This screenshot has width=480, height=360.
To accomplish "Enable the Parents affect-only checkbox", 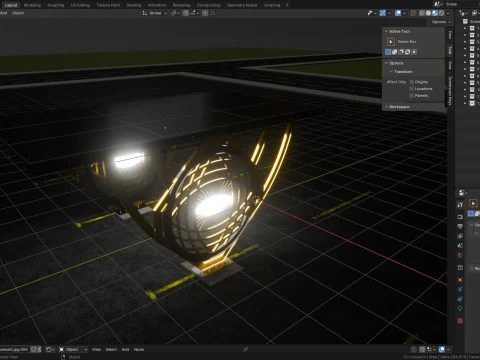I will tap(412, 96).
